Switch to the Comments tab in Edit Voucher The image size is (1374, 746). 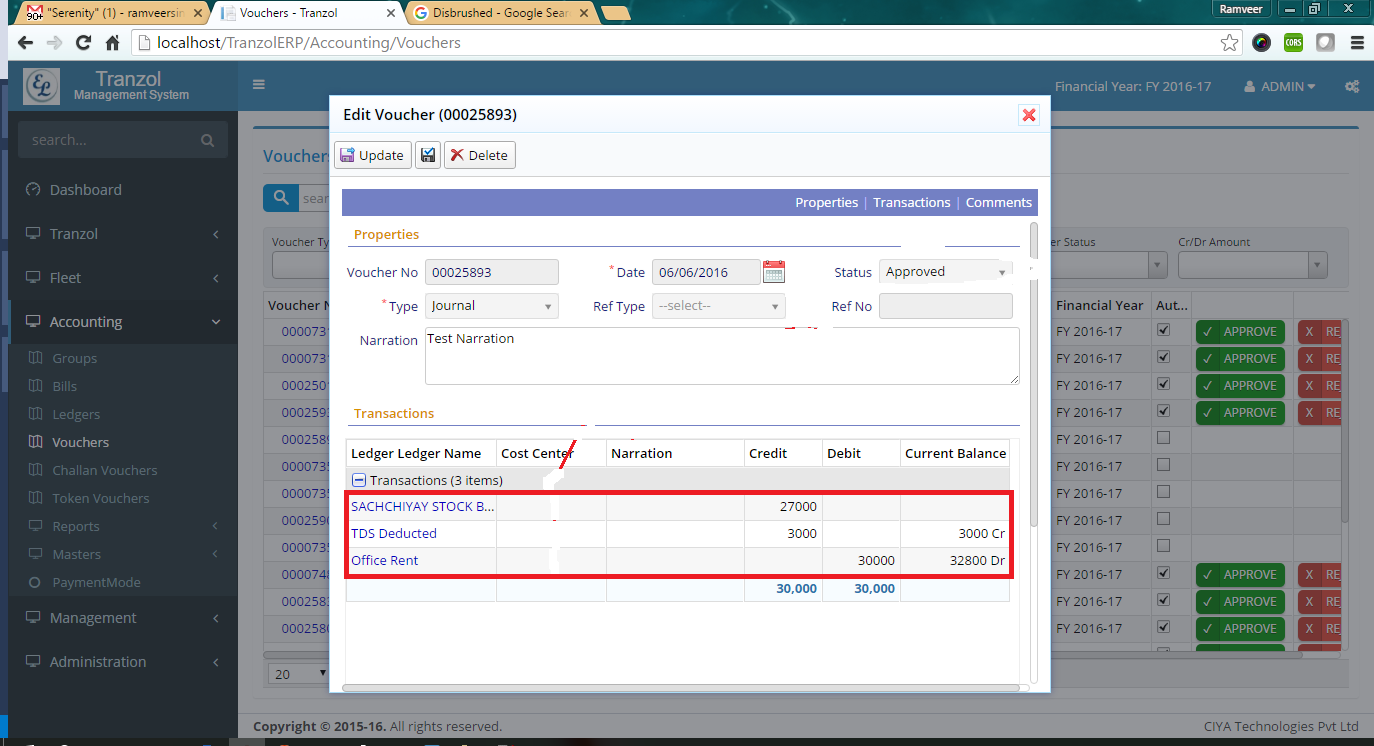(x=998, y=202)
